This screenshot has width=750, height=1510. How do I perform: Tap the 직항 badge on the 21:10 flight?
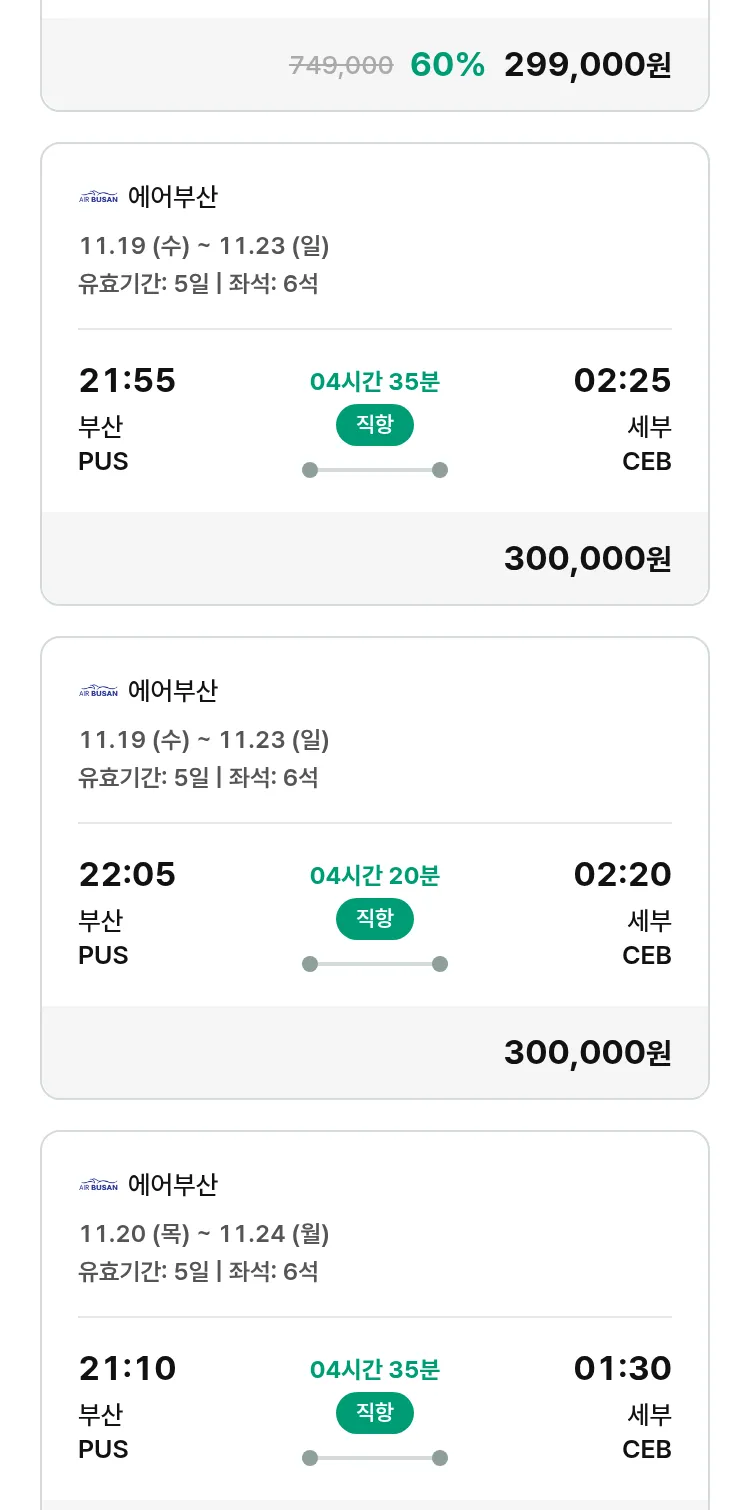tap(374, 1413)
